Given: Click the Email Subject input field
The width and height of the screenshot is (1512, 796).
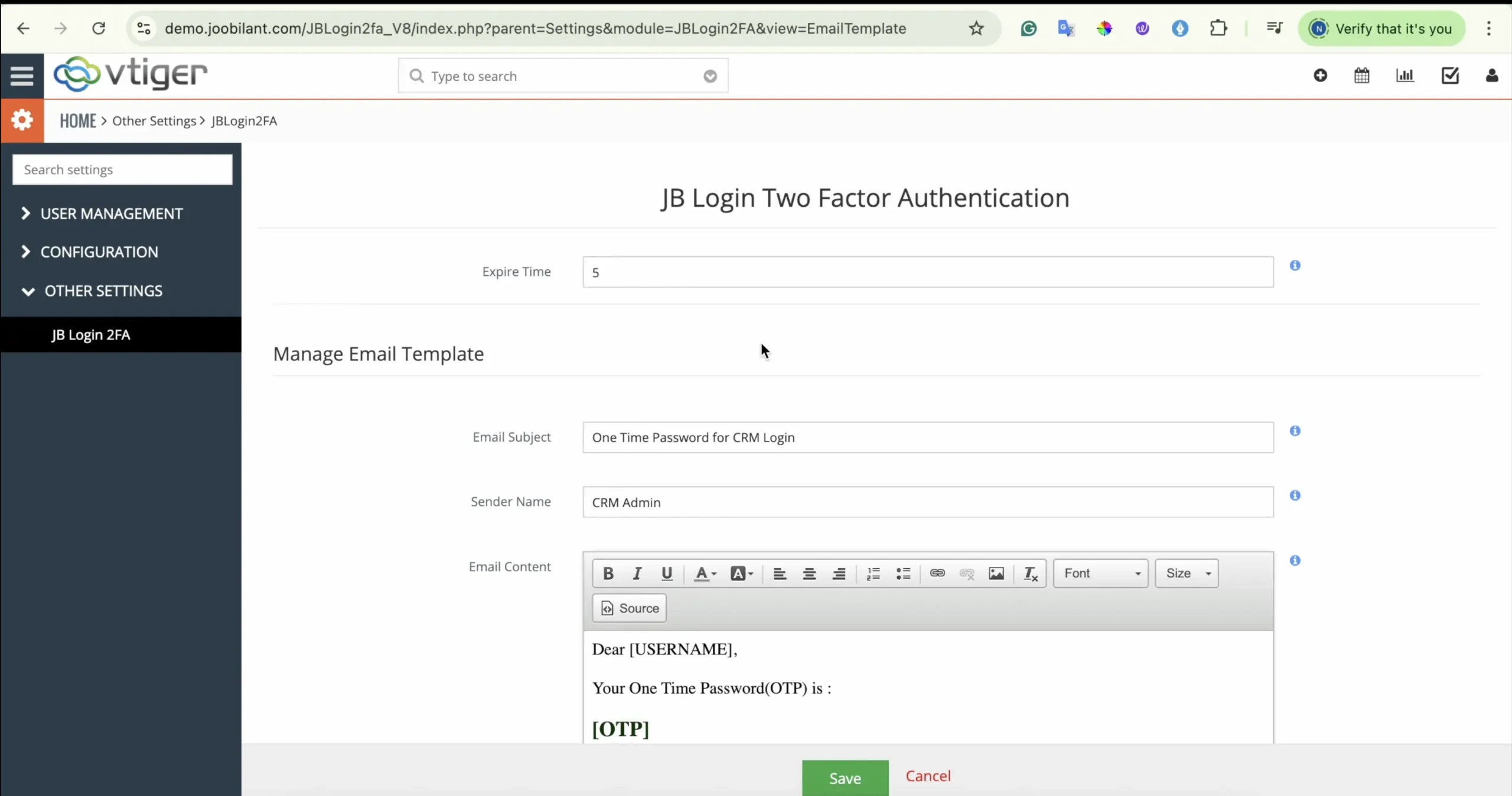Looking at the screenshot, I should pyautogui.click(x=927, y=438).
